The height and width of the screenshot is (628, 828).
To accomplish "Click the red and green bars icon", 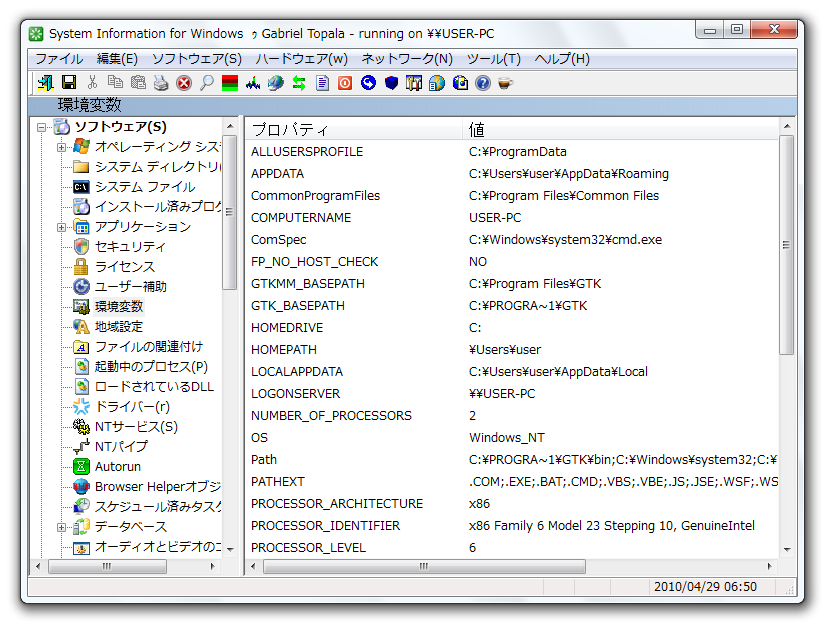I will pyautogui.click(x=230, y=83).
